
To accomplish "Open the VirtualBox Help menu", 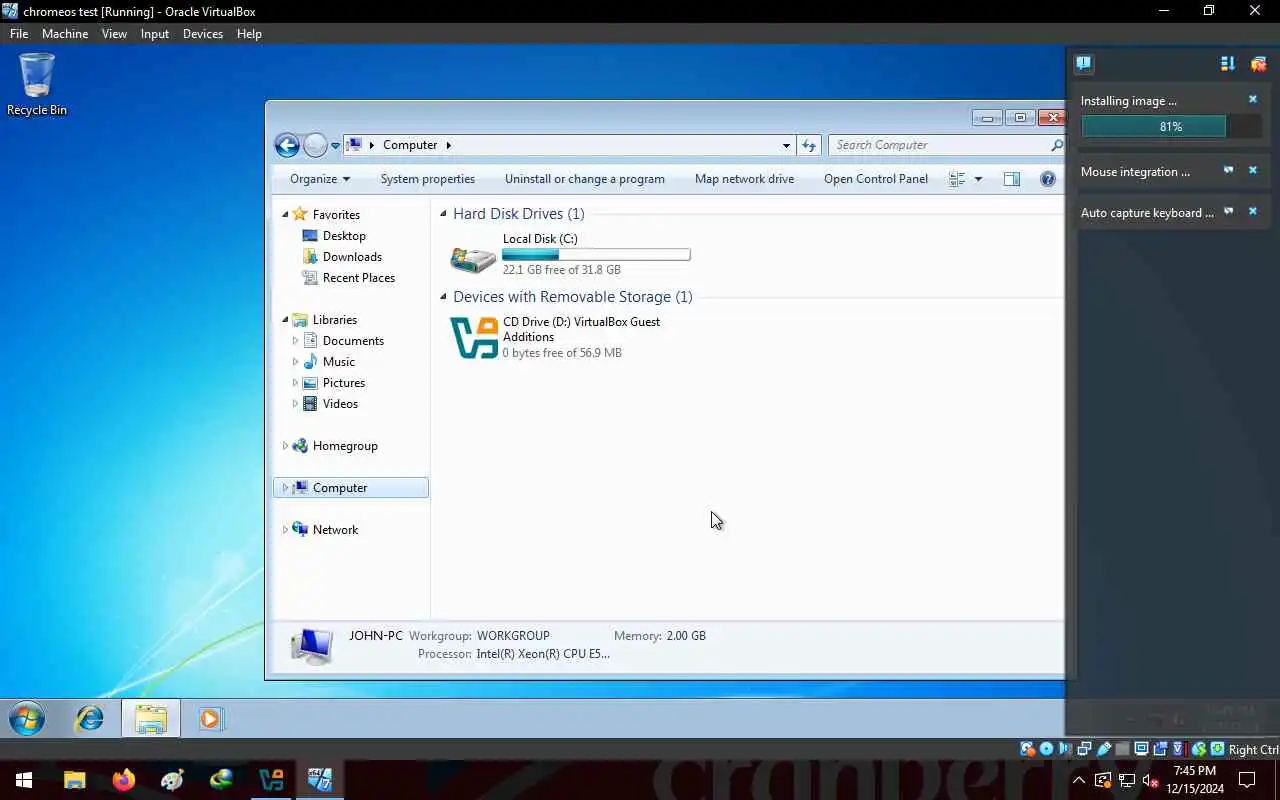I will pos(249,33).
